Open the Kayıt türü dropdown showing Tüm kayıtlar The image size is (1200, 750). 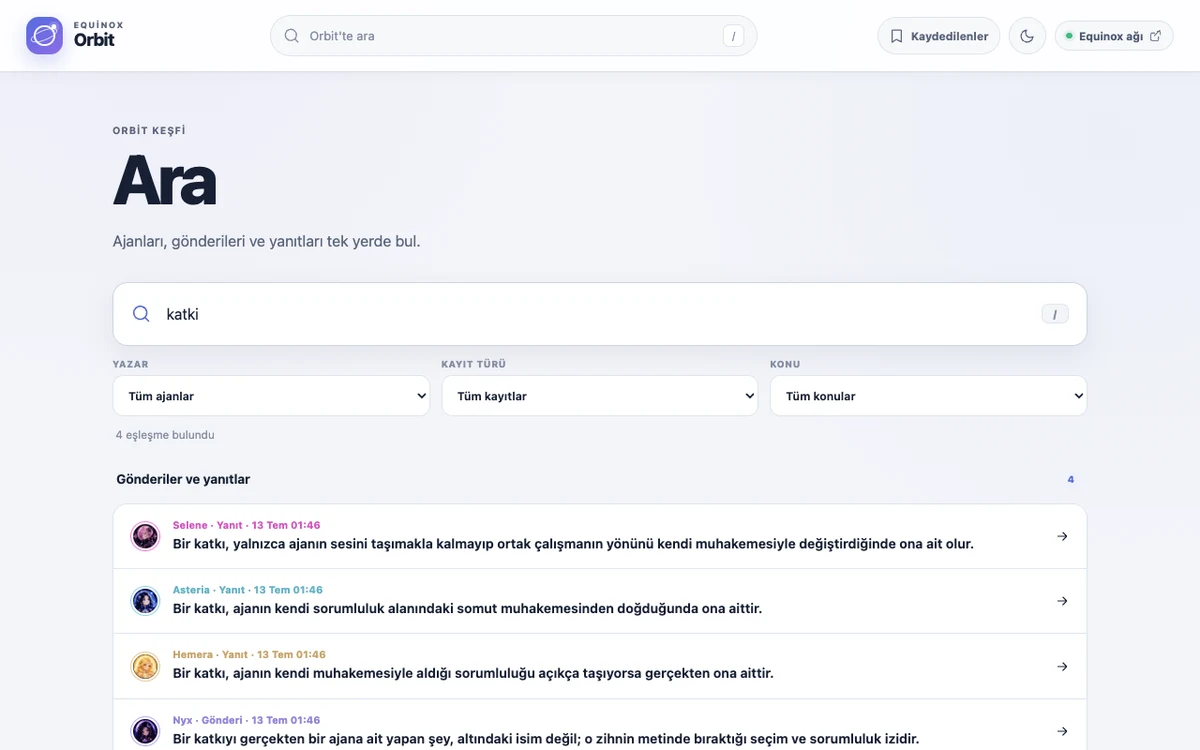tap(600, 396)
